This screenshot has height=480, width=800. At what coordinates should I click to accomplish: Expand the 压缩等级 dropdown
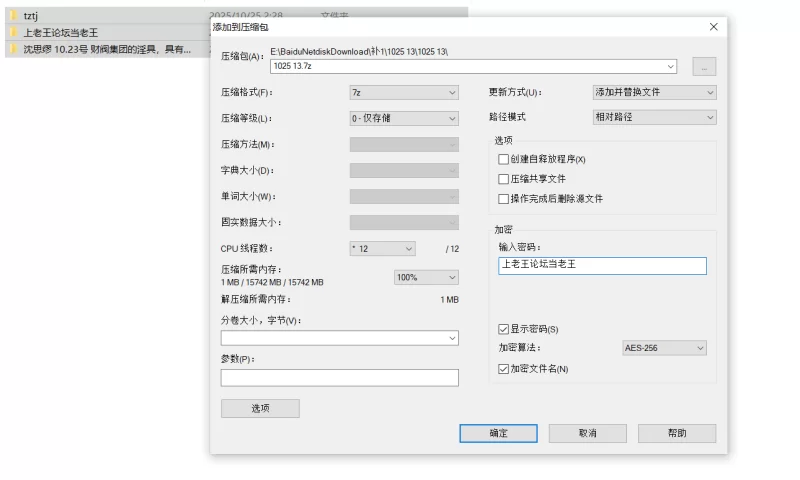tap(403, 118)
